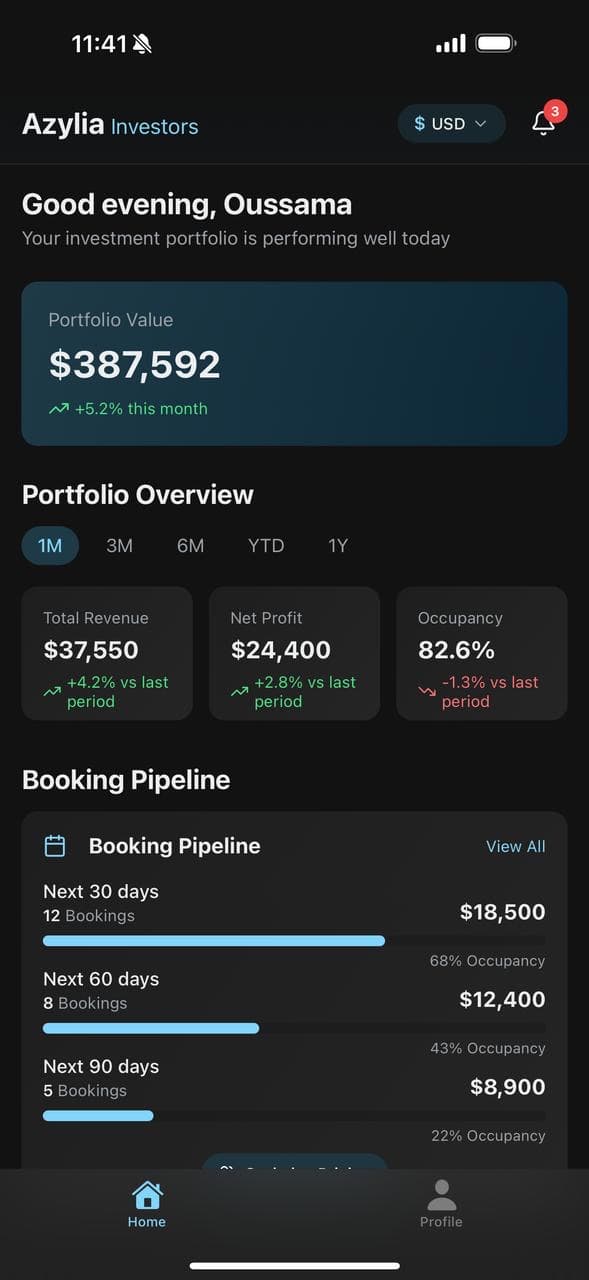Open the Profile icon in bottom bar
Image resolution: width=589 pixels, height=1280 pixels.
tap(441, 1196)
